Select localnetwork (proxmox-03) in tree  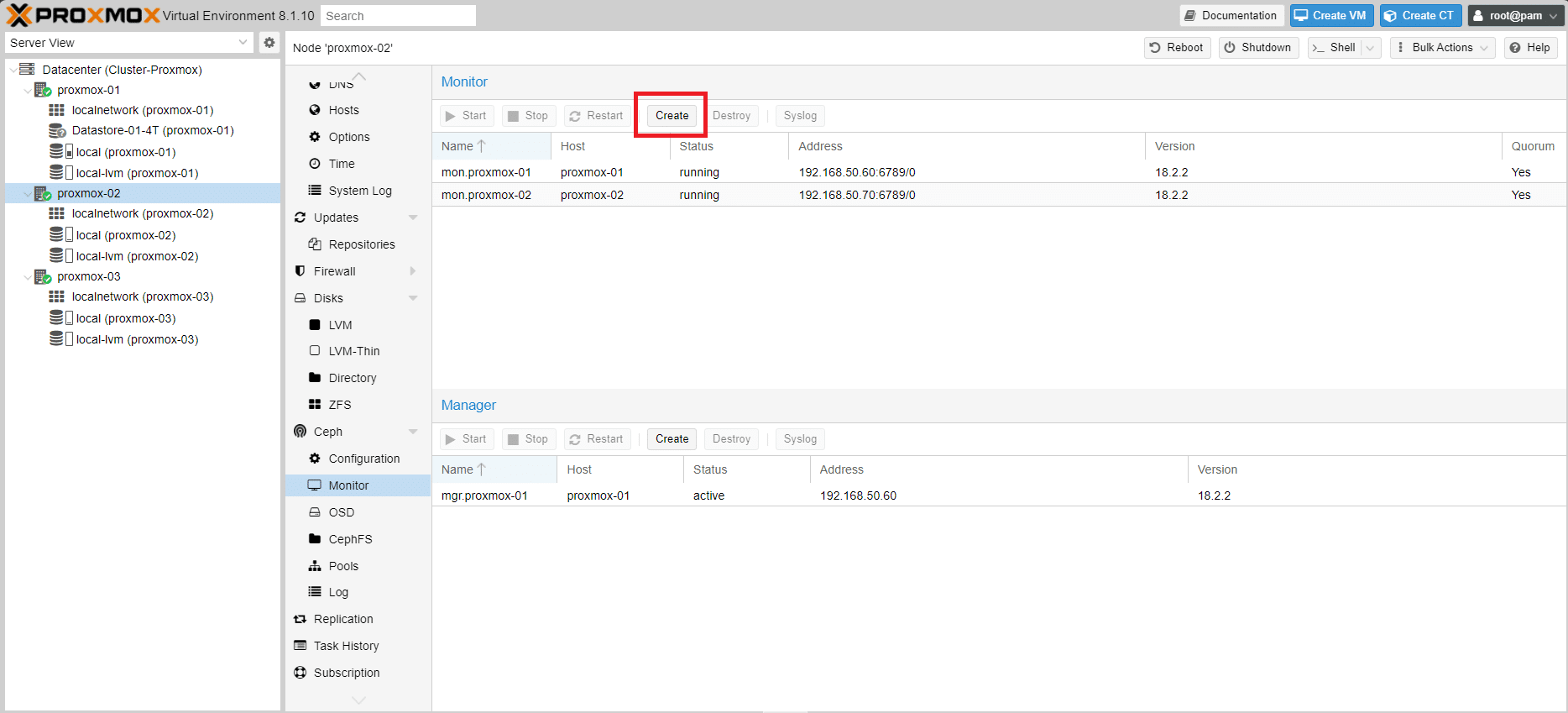click(x=143, y=296)
